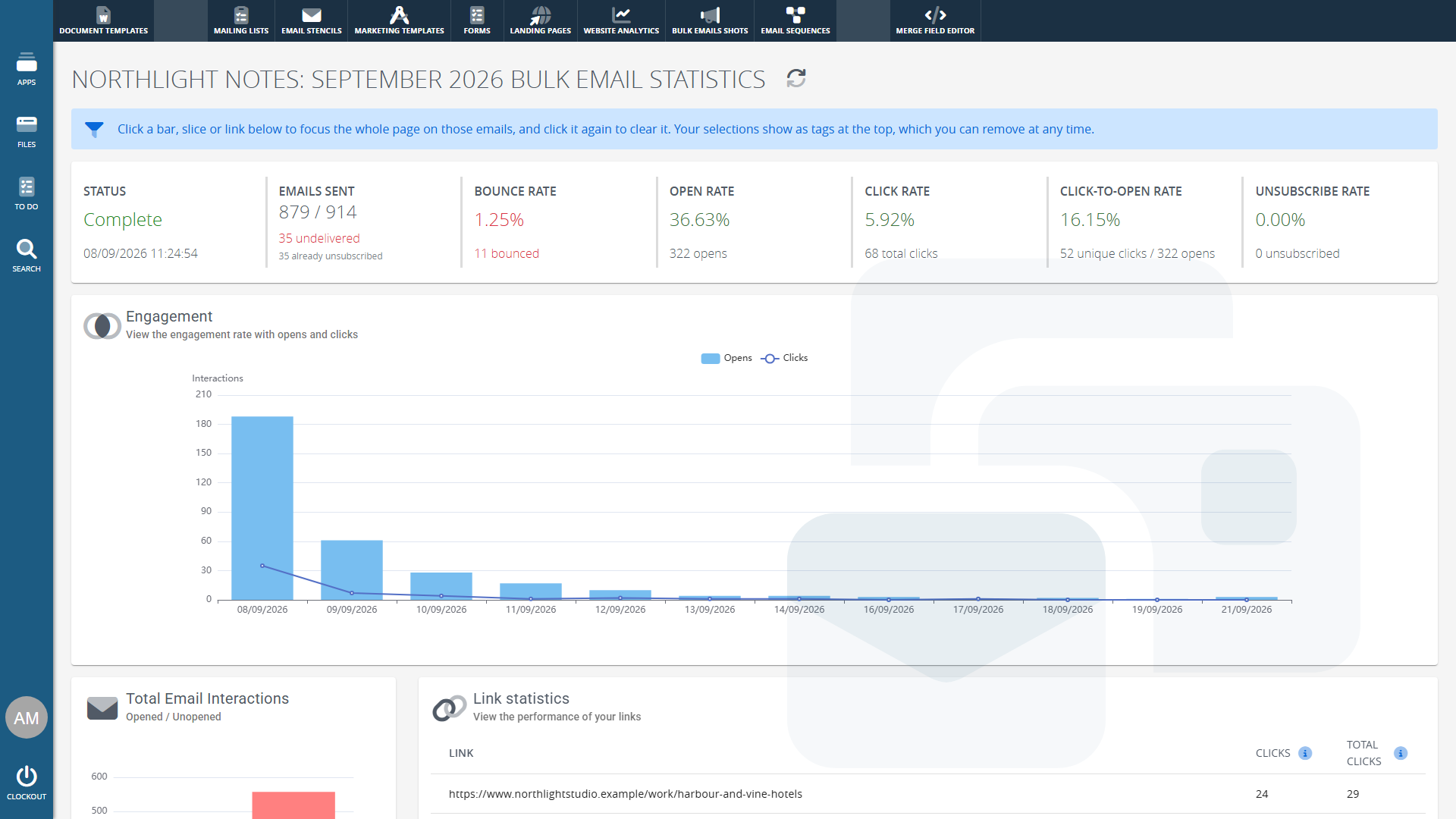This screenshot has width=1456, height=819.
Task: Click the 16.15% click-to-open rate value
Action: [1090, 220]
